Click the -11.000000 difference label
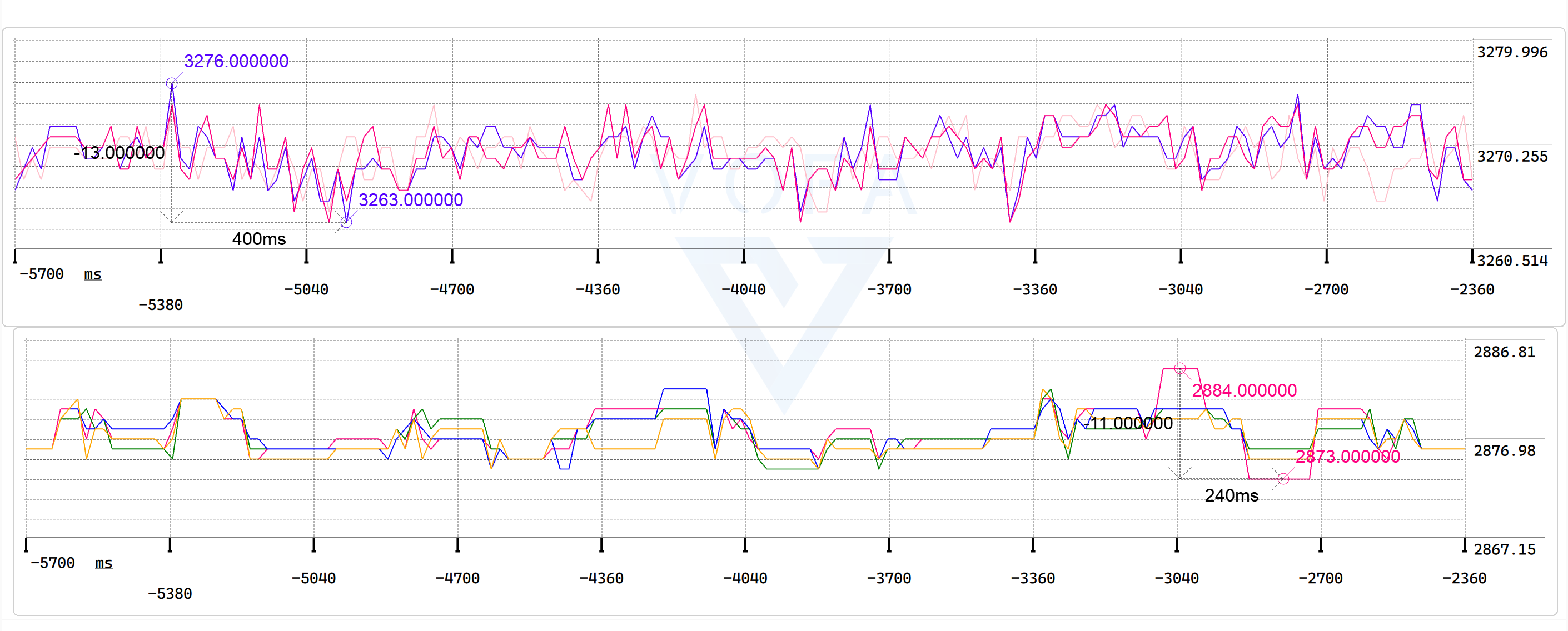This screenshot has height=631, width=1568. (x=1128, y=423)
